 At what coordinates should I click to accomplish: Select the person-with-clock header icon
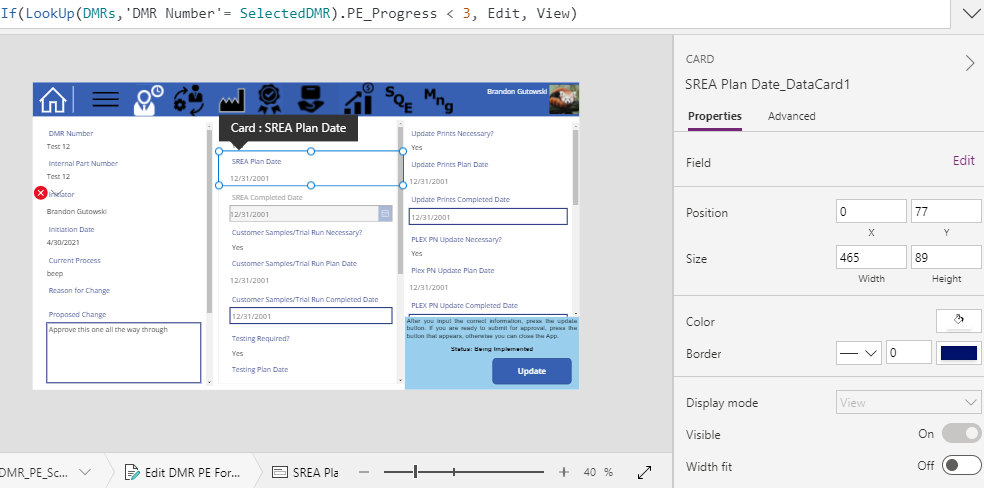pos(148,99)
